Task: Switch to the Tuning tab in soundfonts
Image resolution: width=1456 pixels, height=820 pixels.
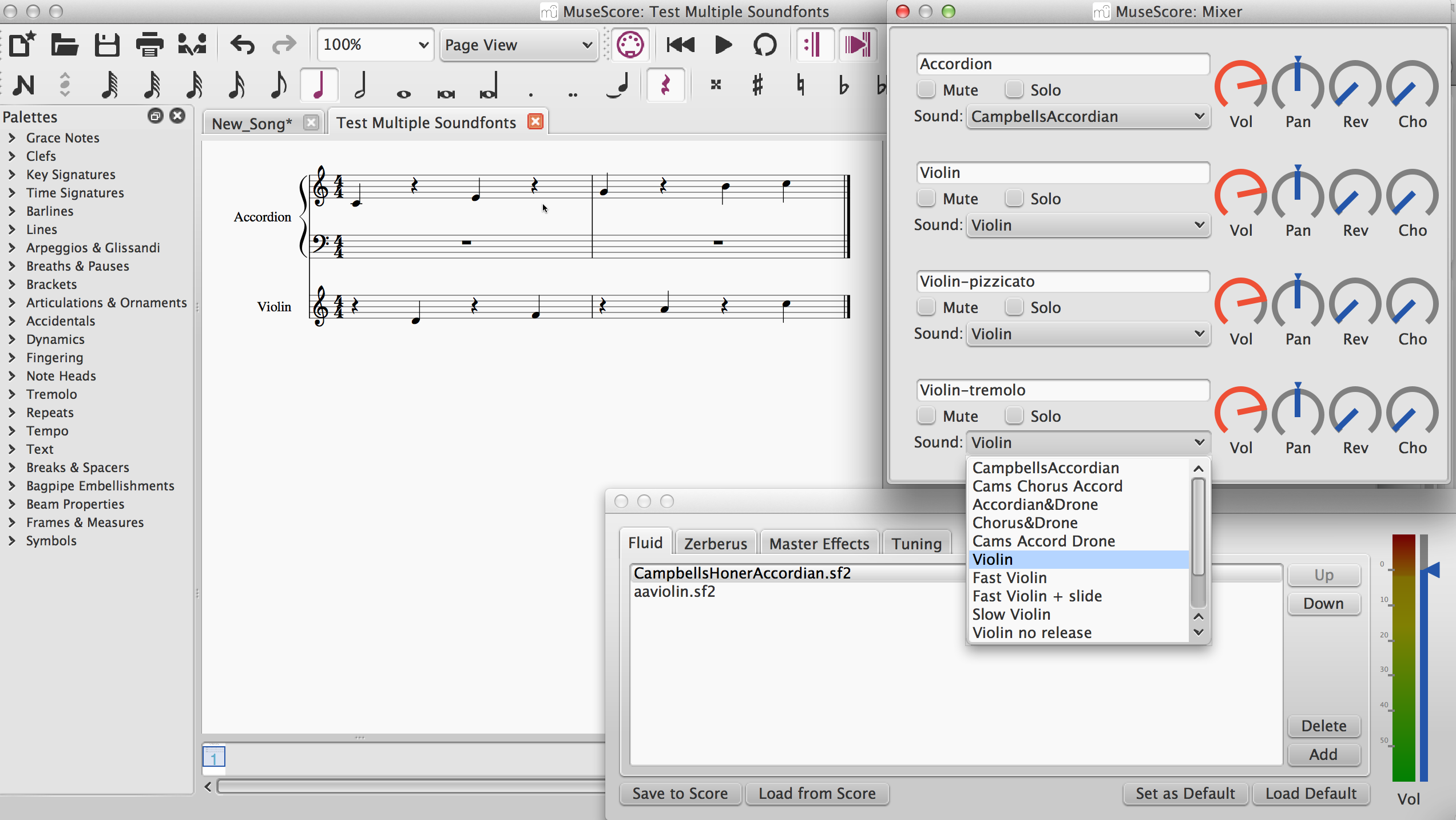Action: [915, 543]
